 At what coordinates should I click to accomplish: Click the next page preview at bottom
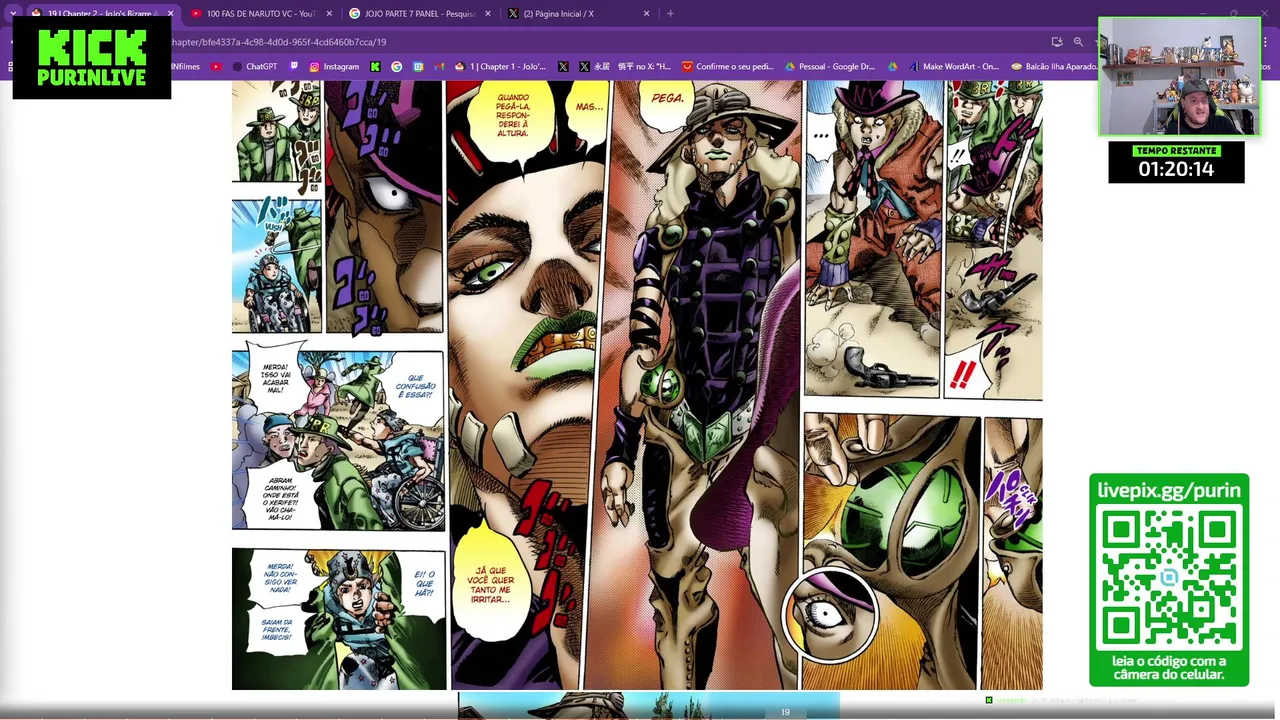648,706
